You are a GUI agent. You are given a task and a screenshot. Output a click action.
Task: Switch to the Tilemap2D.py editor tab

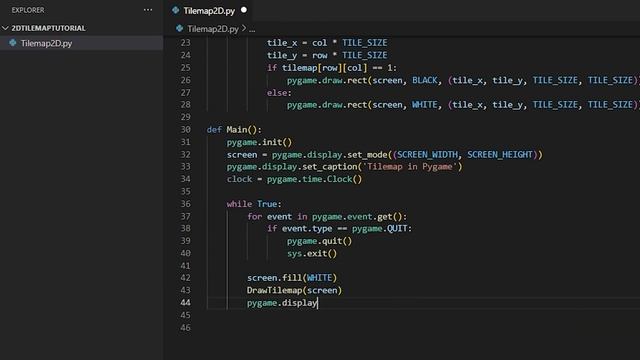click(209, 11)
